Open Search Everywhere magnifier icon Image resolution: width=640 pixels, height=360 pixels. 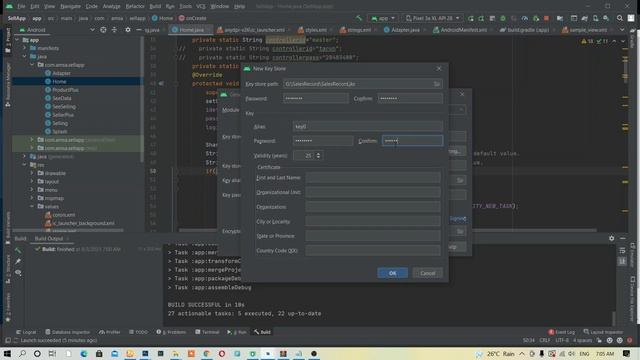click(620, 18)
